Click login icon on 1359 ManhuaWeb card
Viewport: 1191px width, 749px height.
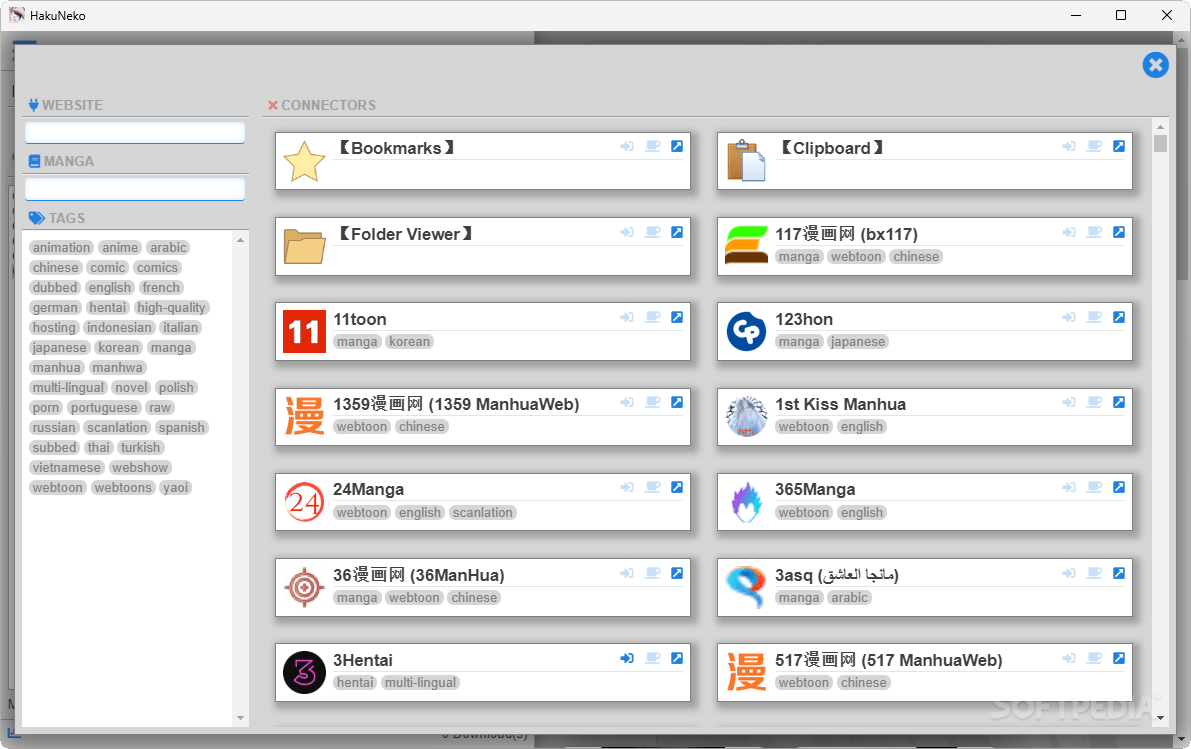click(627, 402)
